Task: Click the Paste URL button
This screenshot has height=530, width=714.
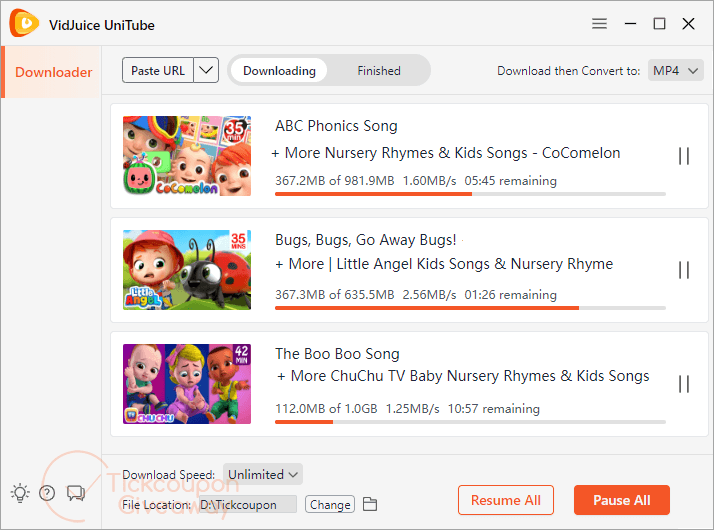Action: [158, 71]
